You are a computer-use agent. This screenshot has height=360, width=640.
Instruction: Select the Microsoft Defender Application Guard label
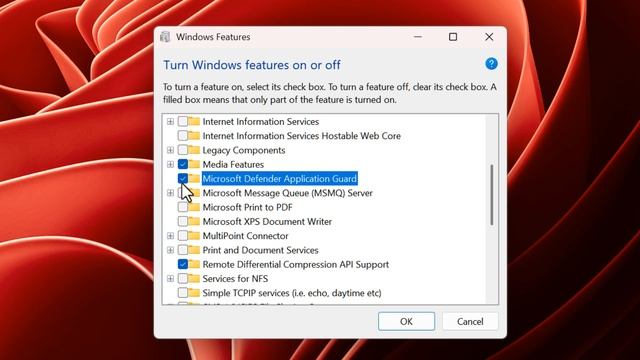point(280,179)
